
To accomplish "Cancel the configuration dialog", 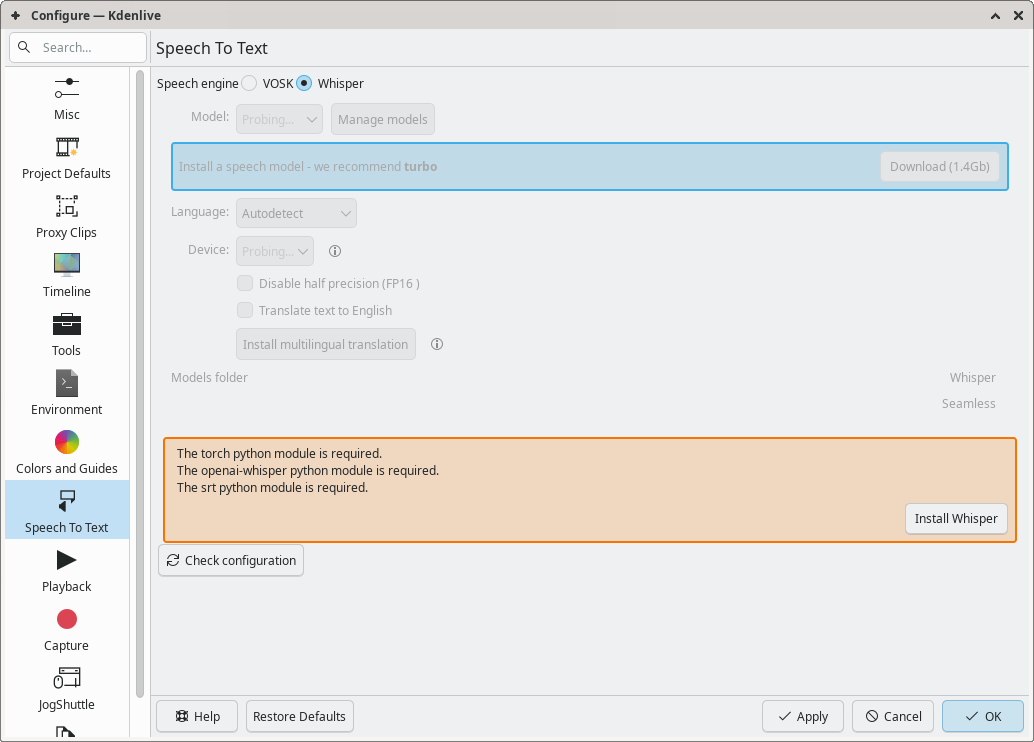I will tap(893, 716).
